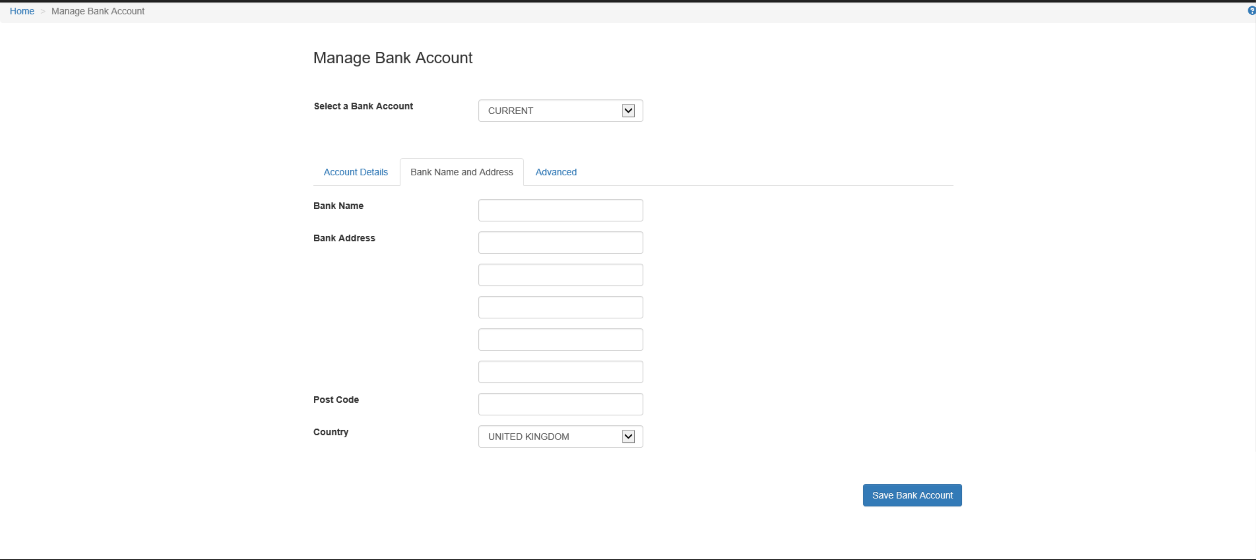Screen dimensions: 1256x560
Task: Click the fourth Bank Address line field
Action: [x=561, y=340]
